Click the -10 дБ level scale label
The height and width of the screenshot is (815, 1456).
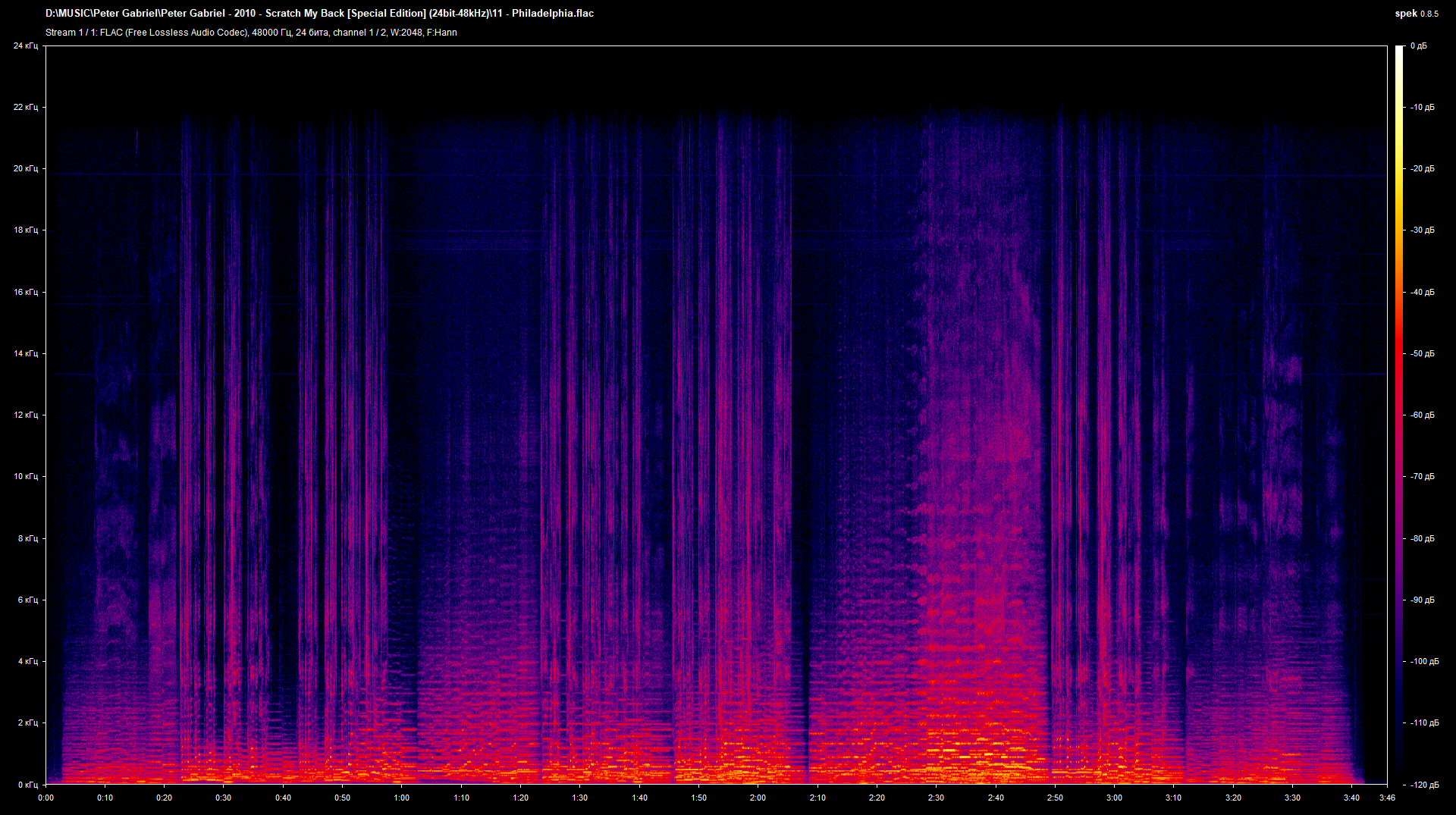[1423, 108]
